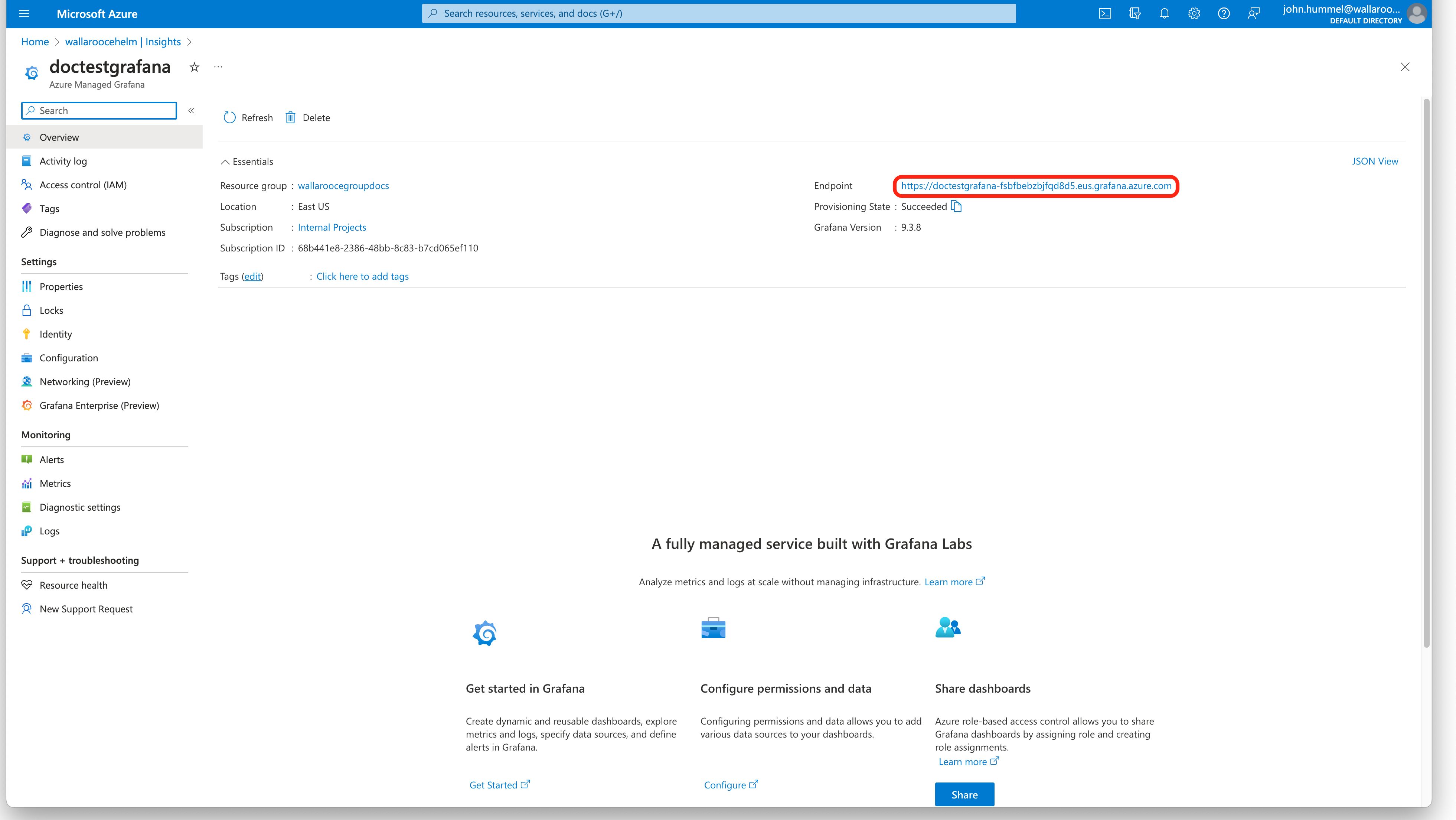Open the more options ellipsis
This screenshot has width=1456, height=820.
pos(218,67)
